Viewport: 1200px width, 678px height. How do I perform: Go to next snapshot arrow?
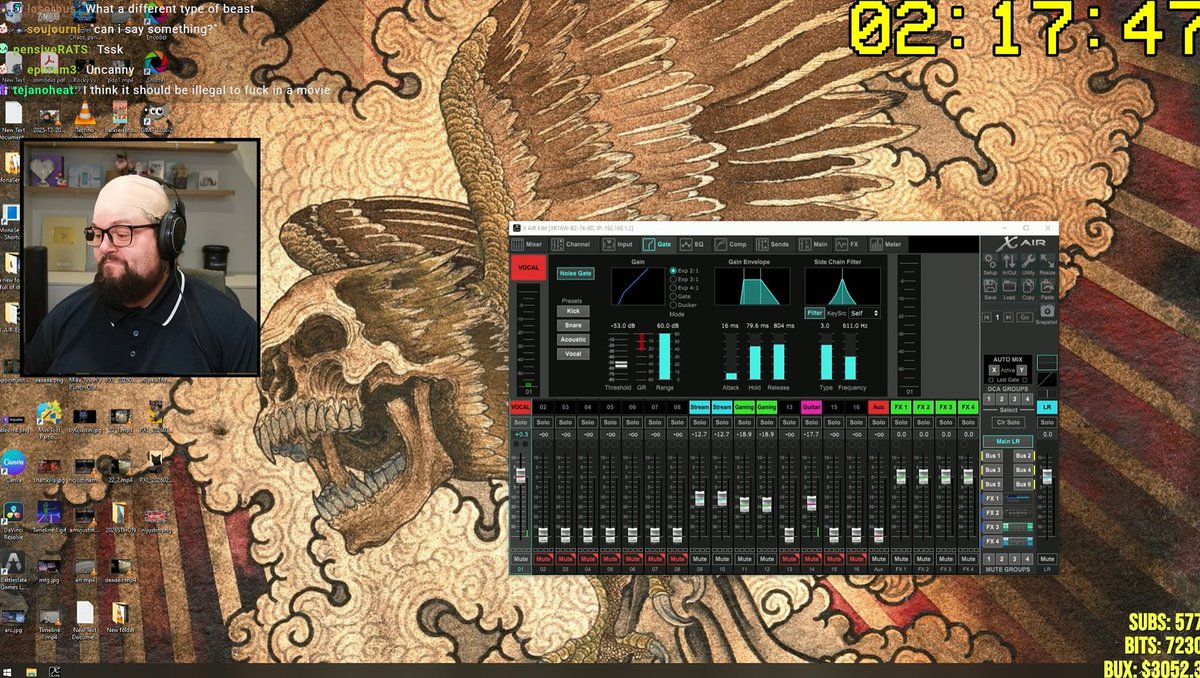coord(1010,317)
